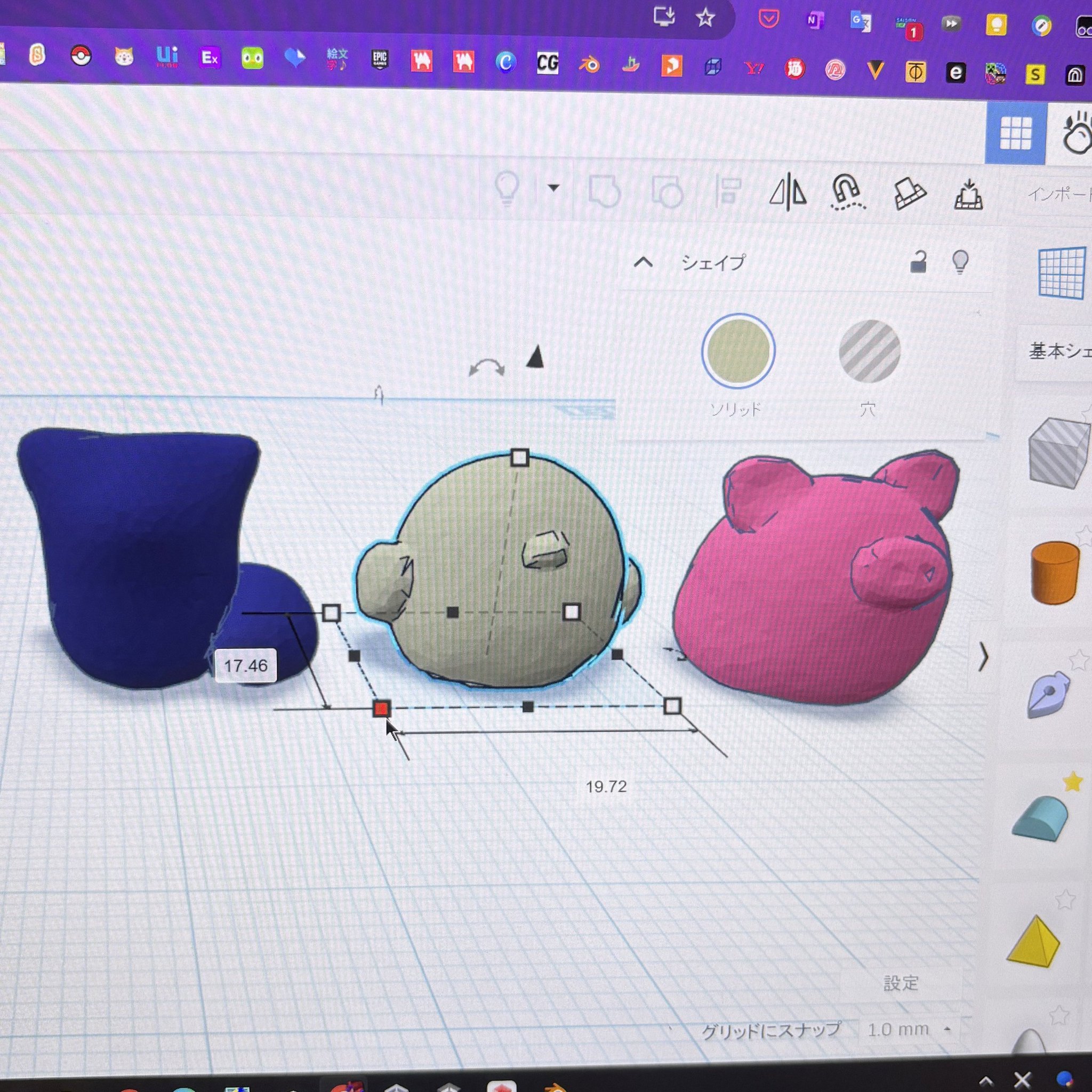This screenshot has width=1092, height=1092.
Task: Click the Mirror tool in Tinkercad toolbar
Action: 788,192
